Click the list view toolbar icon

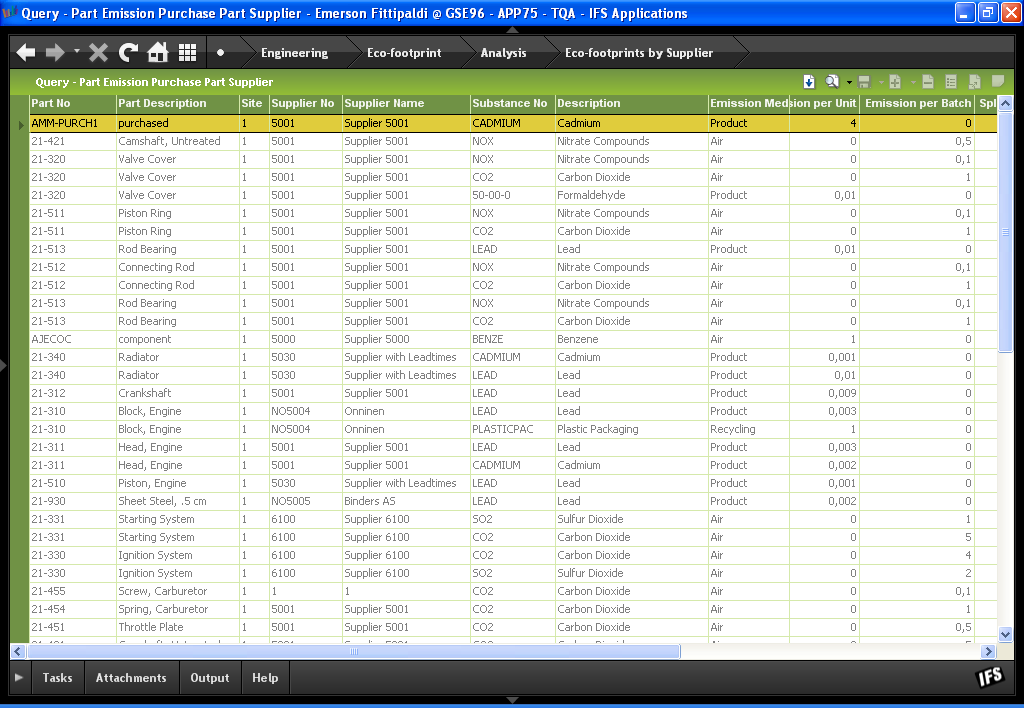[x=951, y=82]
